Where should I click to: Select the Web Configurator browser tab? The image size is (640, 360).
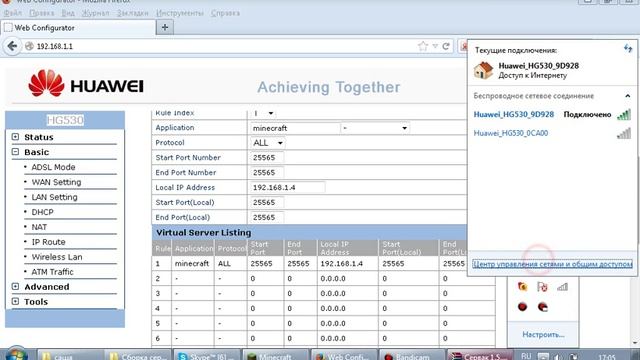[x=78, y=28]
